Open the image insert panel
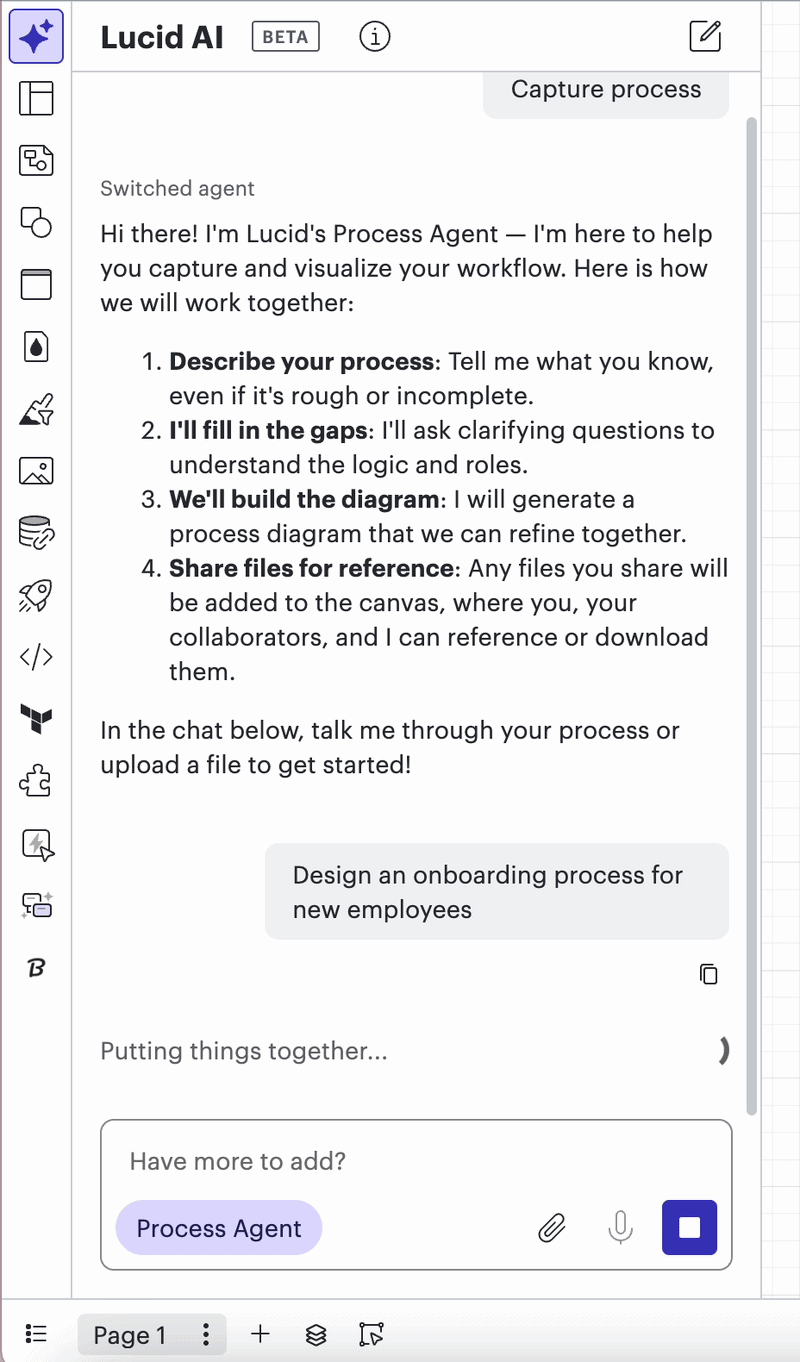The height and width of the screenshot is (1362, 800). coord(36,470)
